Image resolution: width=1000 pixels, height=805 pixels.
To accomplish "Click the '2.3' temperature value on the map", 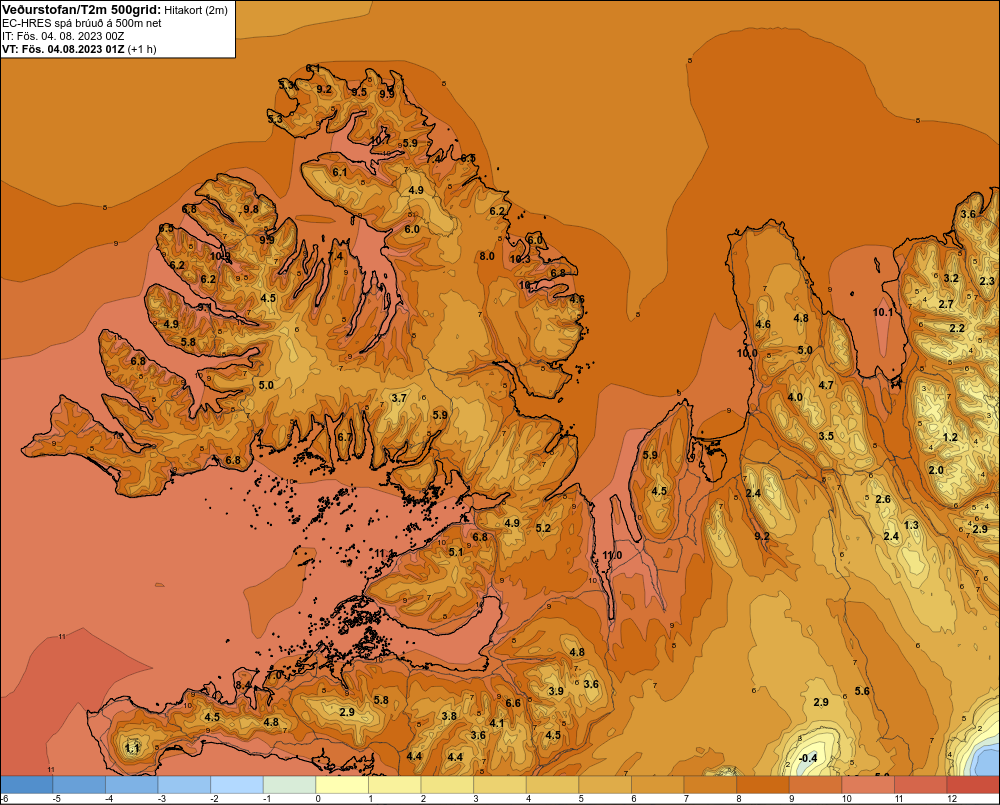I will click(987, 281).
